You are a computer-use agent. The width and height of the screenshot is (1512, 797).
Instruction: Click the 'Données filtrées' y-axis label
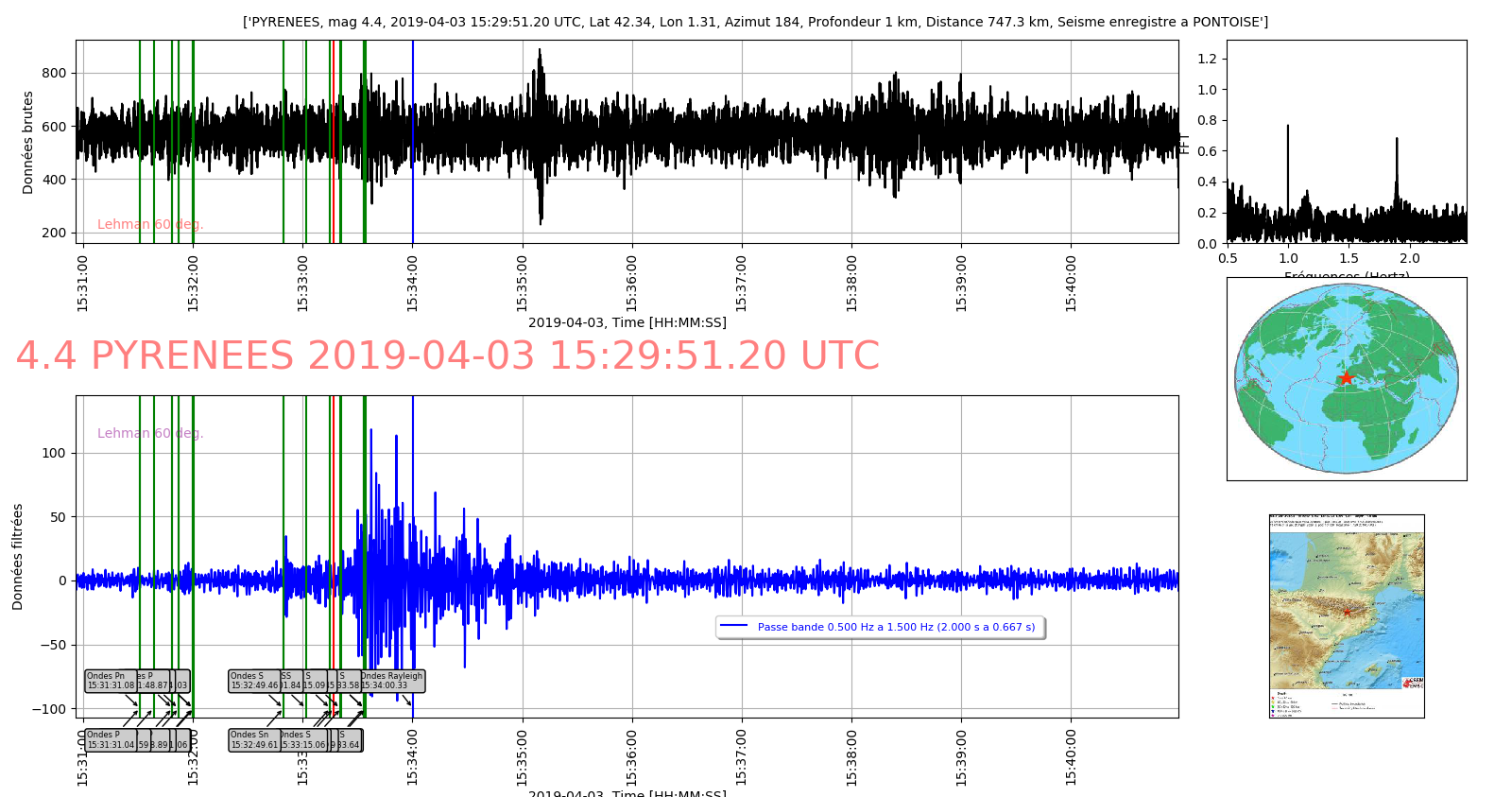[18, 557]
